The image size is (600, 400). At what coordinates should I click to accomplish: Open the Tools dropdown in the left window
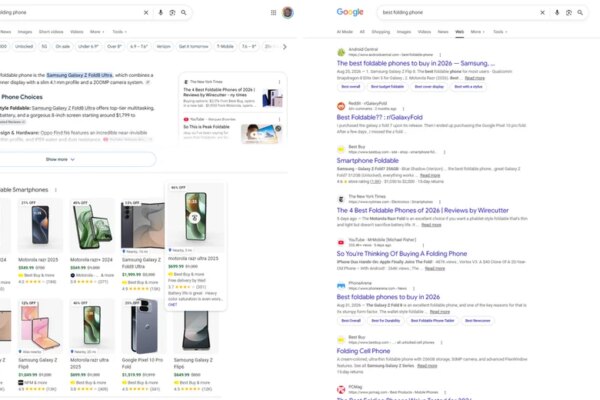click(x=119, y=32)
